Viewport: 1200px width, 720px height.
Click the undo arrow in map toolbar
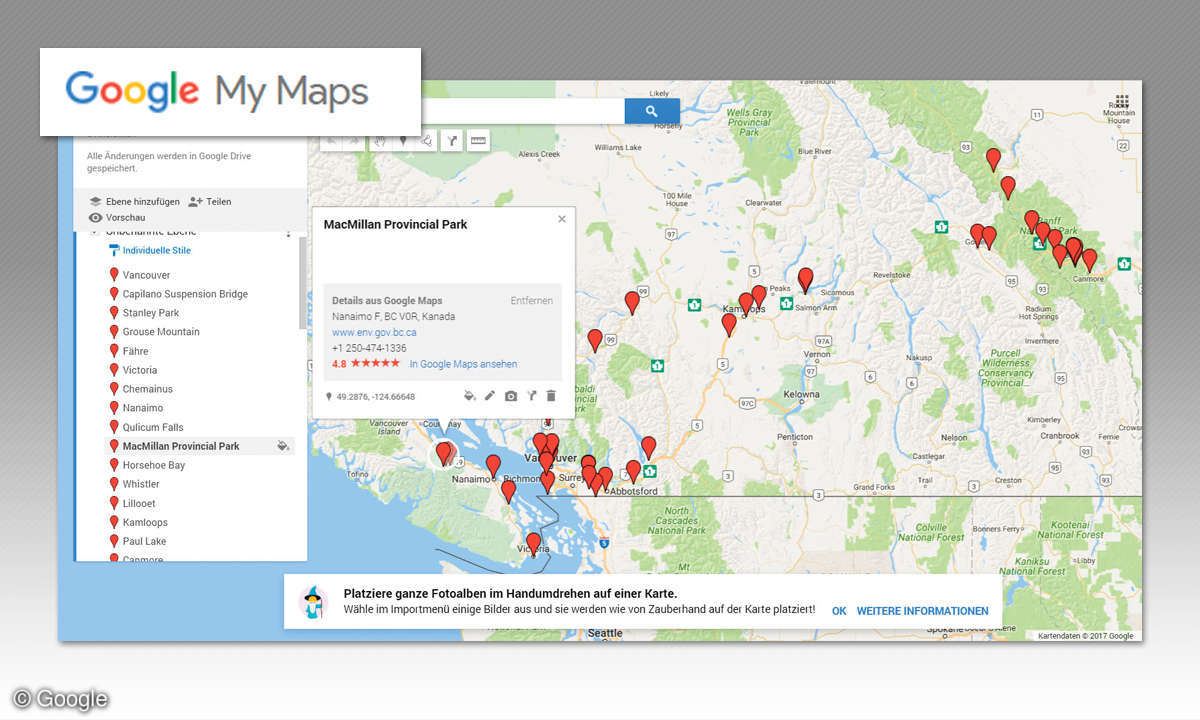tap(331, 141)
